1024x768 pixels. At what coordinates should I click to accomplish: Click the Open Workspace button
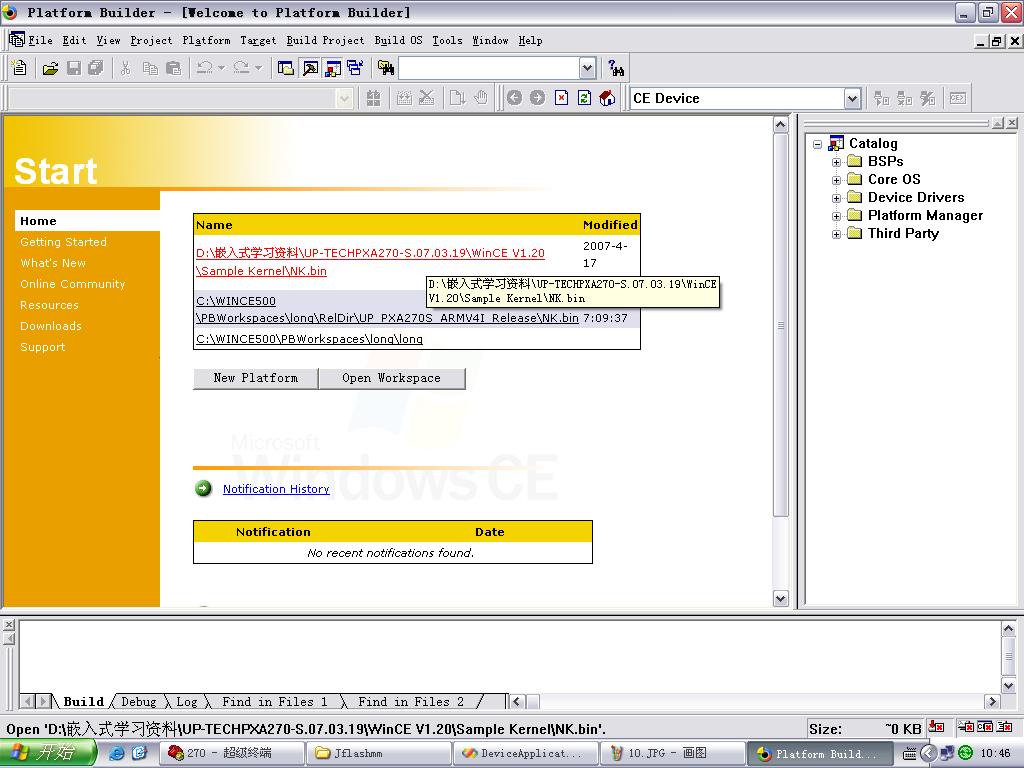392,378
